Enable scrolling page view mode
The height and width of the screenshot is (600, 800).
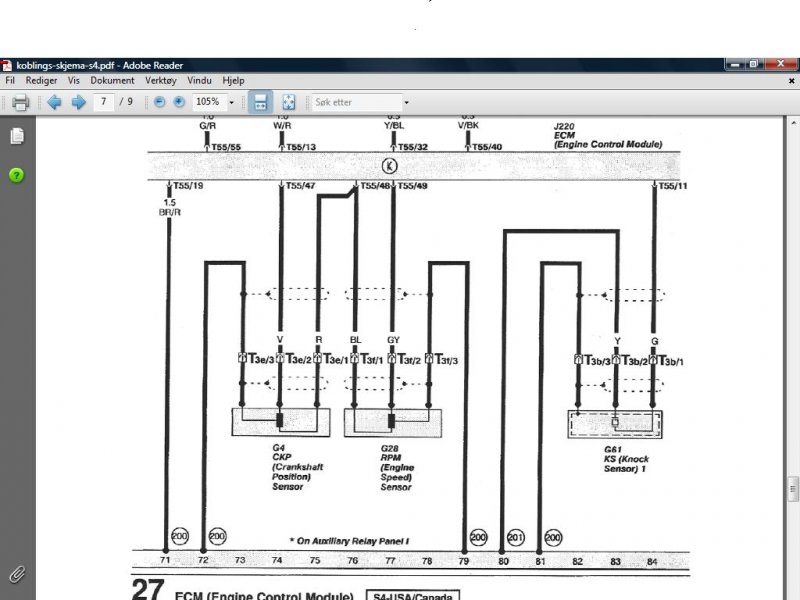tap(259, 102)
